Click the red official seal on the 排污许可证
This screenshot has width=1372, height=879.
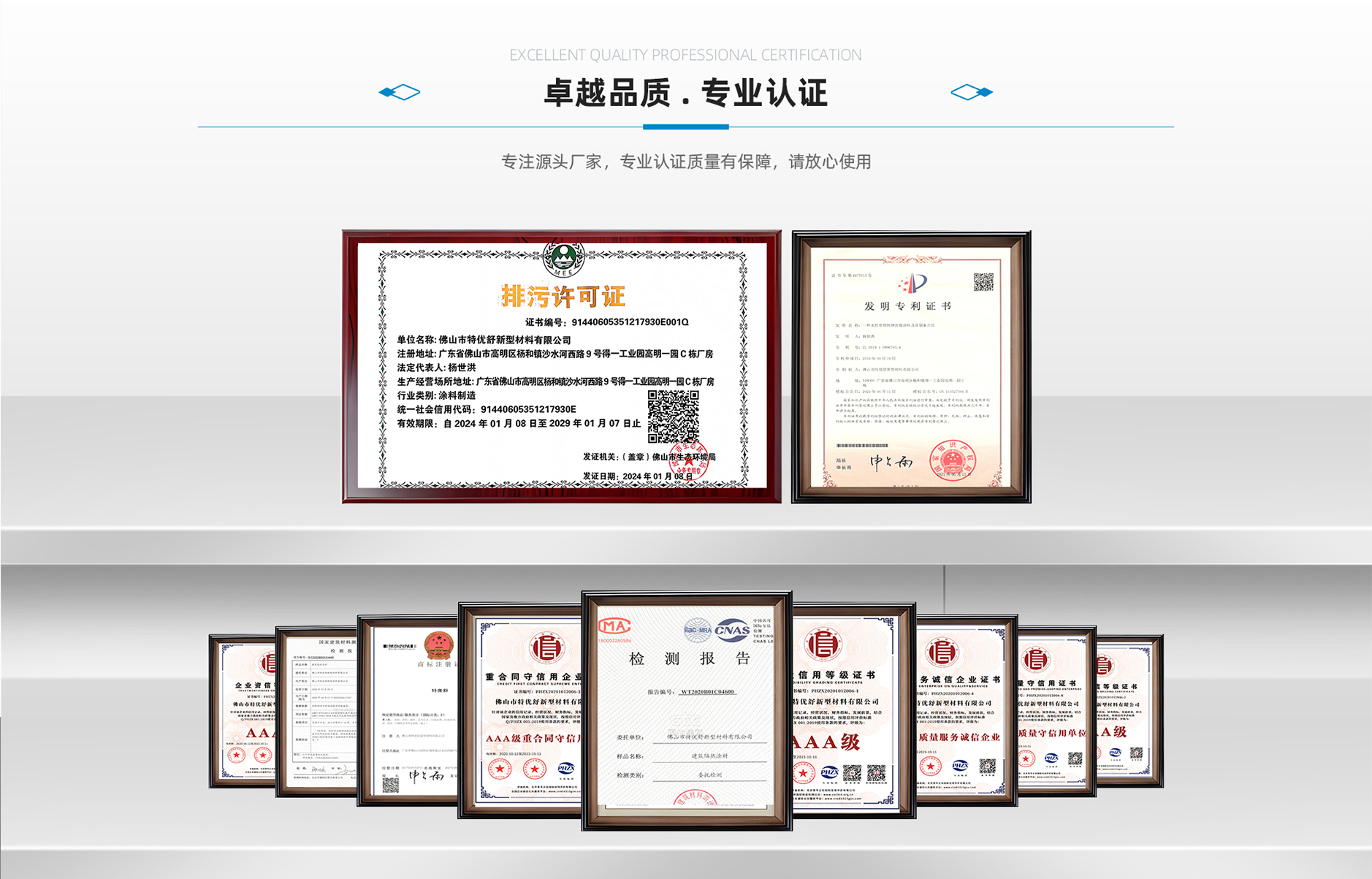pyautogui.click(x=689, y=460)
